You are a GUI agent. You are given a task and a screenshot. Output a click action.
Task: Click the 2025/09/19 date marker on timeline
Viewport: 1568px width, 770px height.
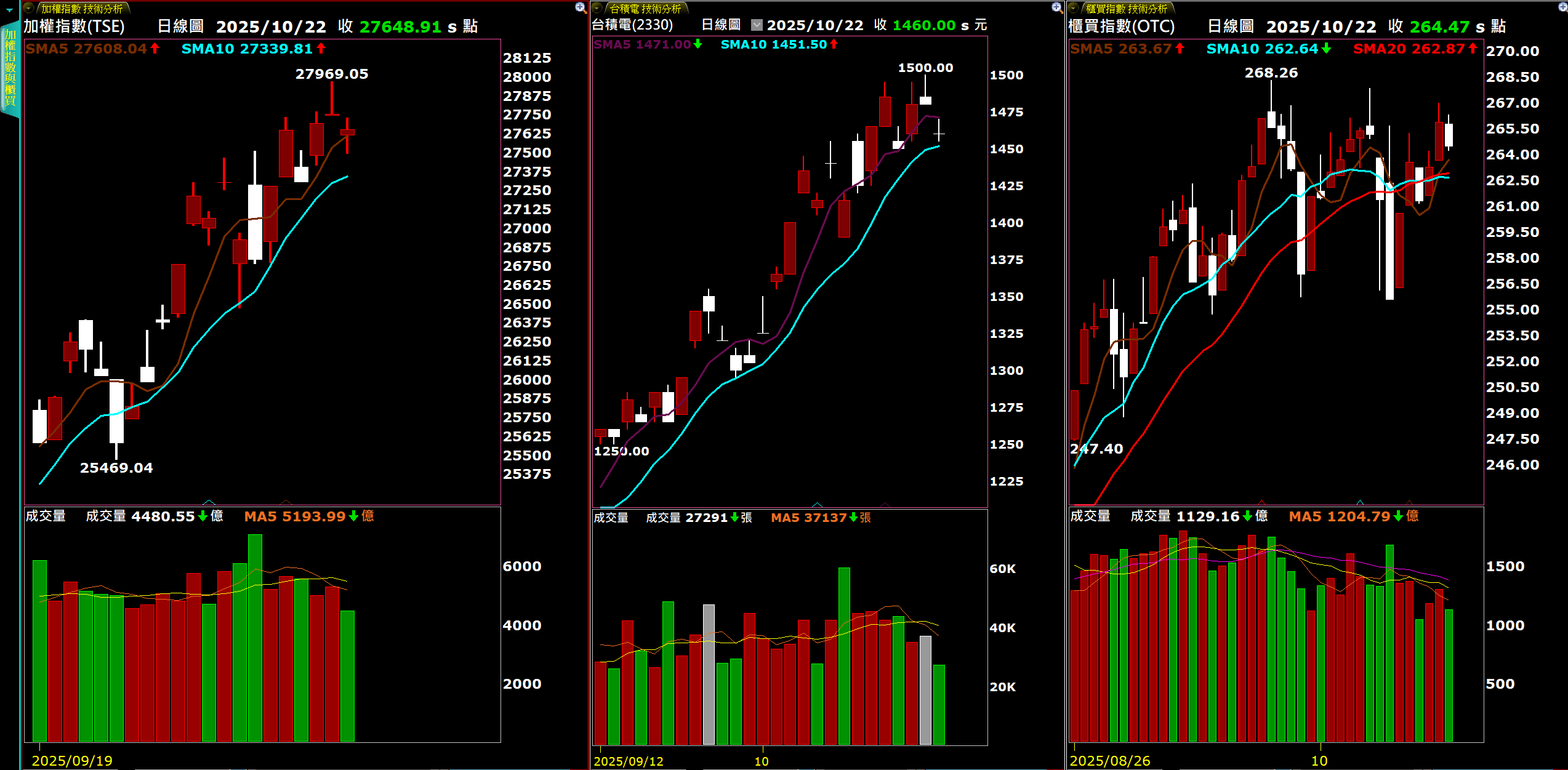tap(72, 761)
